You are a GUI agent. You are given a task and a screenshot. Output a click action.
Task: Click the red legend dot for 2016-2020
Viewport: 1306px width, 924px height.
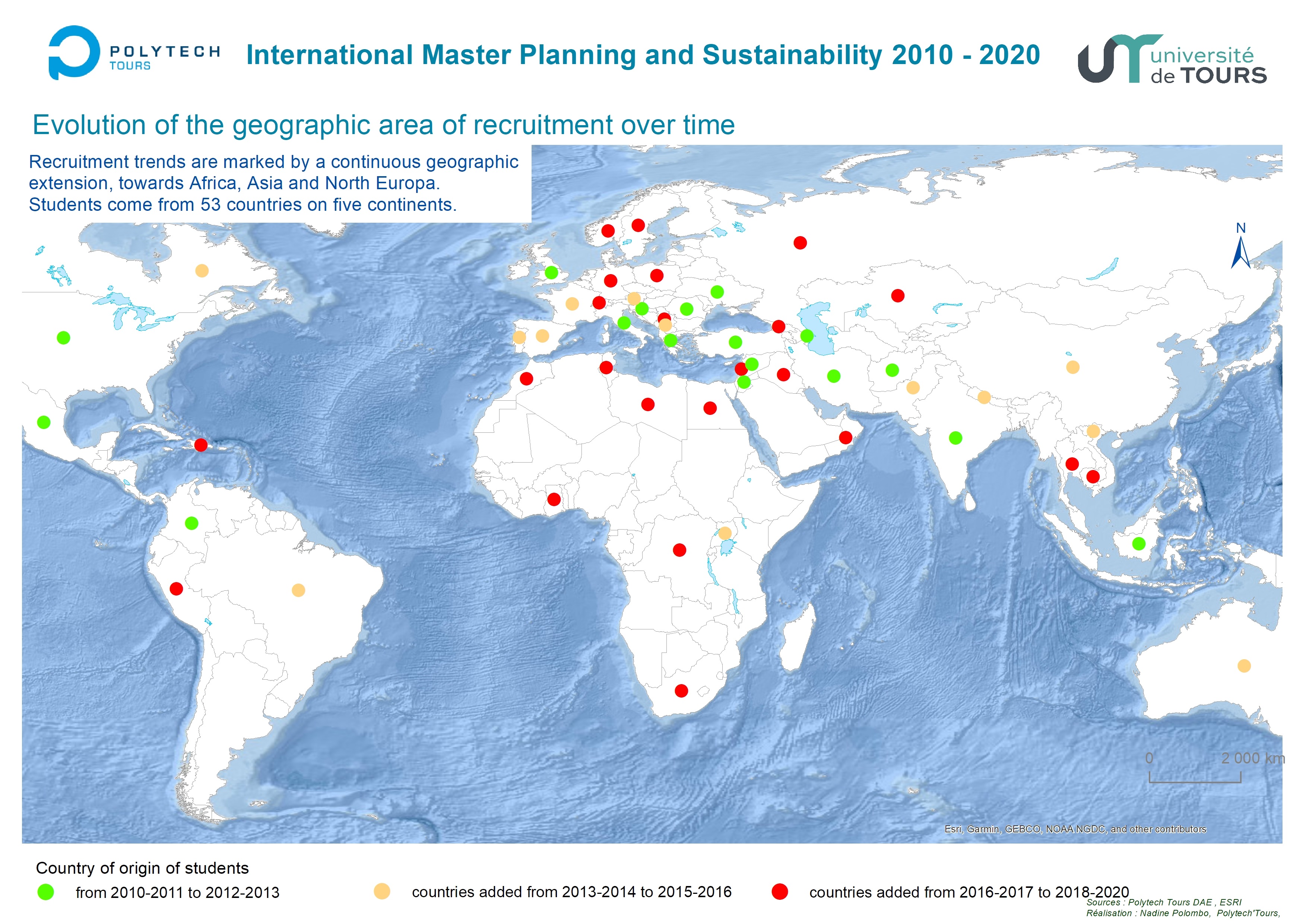(x=780, y=892)
